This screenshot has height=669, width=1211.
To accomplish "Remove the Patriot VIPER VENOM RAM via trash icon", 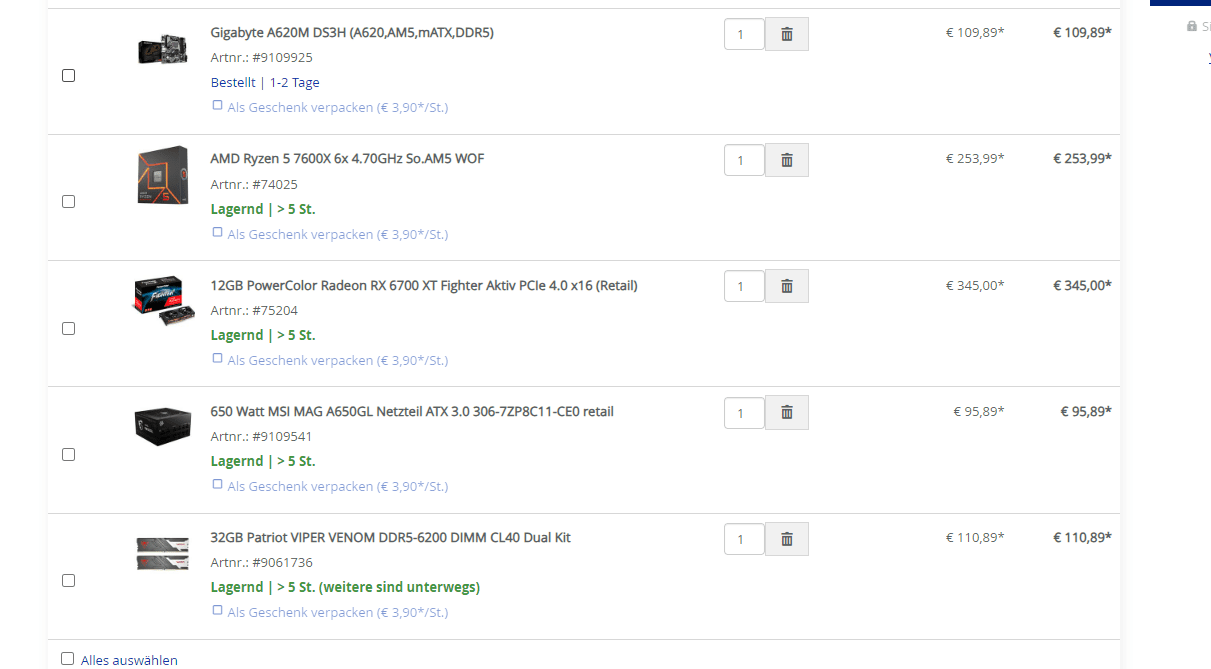I will point(787,538).
